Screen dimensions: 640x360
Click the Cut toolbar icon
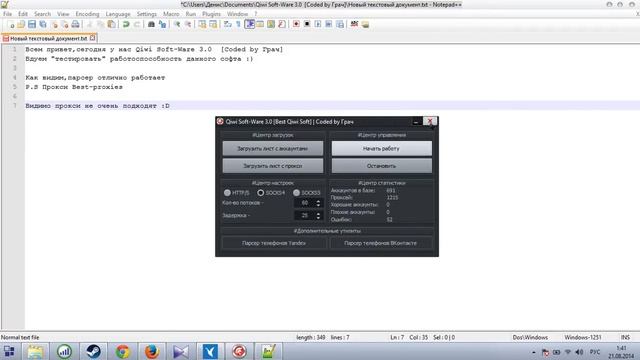[x=90, y=24]
